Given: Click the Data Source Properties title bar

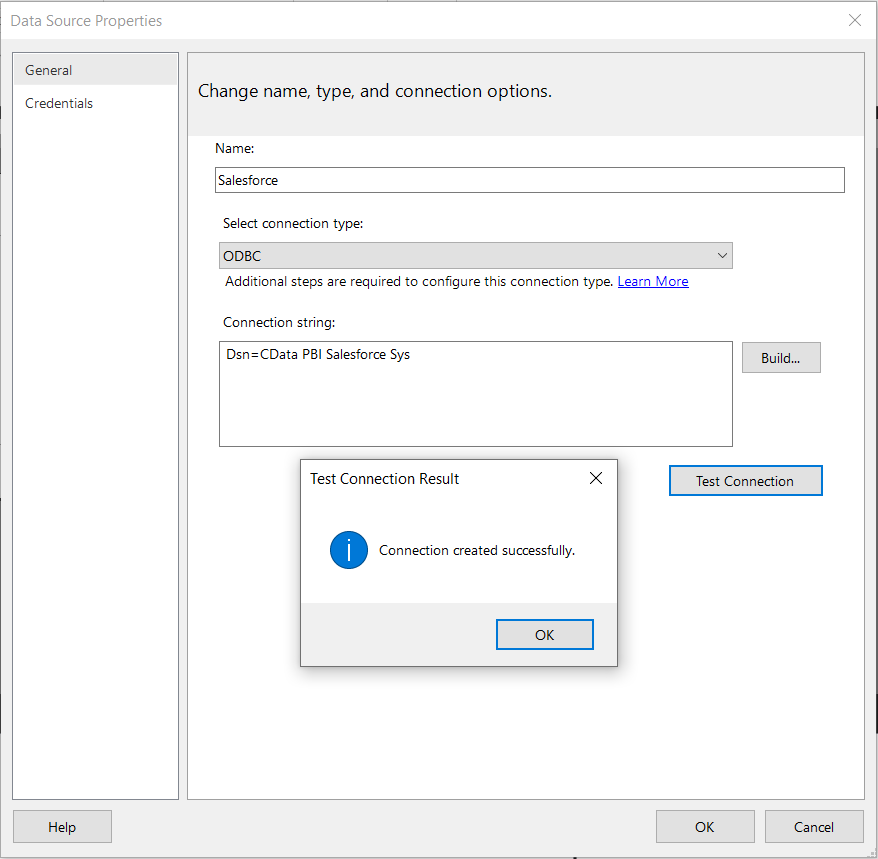Looking at the screenshot, I should pyautogui.click(x=400, y=20).
